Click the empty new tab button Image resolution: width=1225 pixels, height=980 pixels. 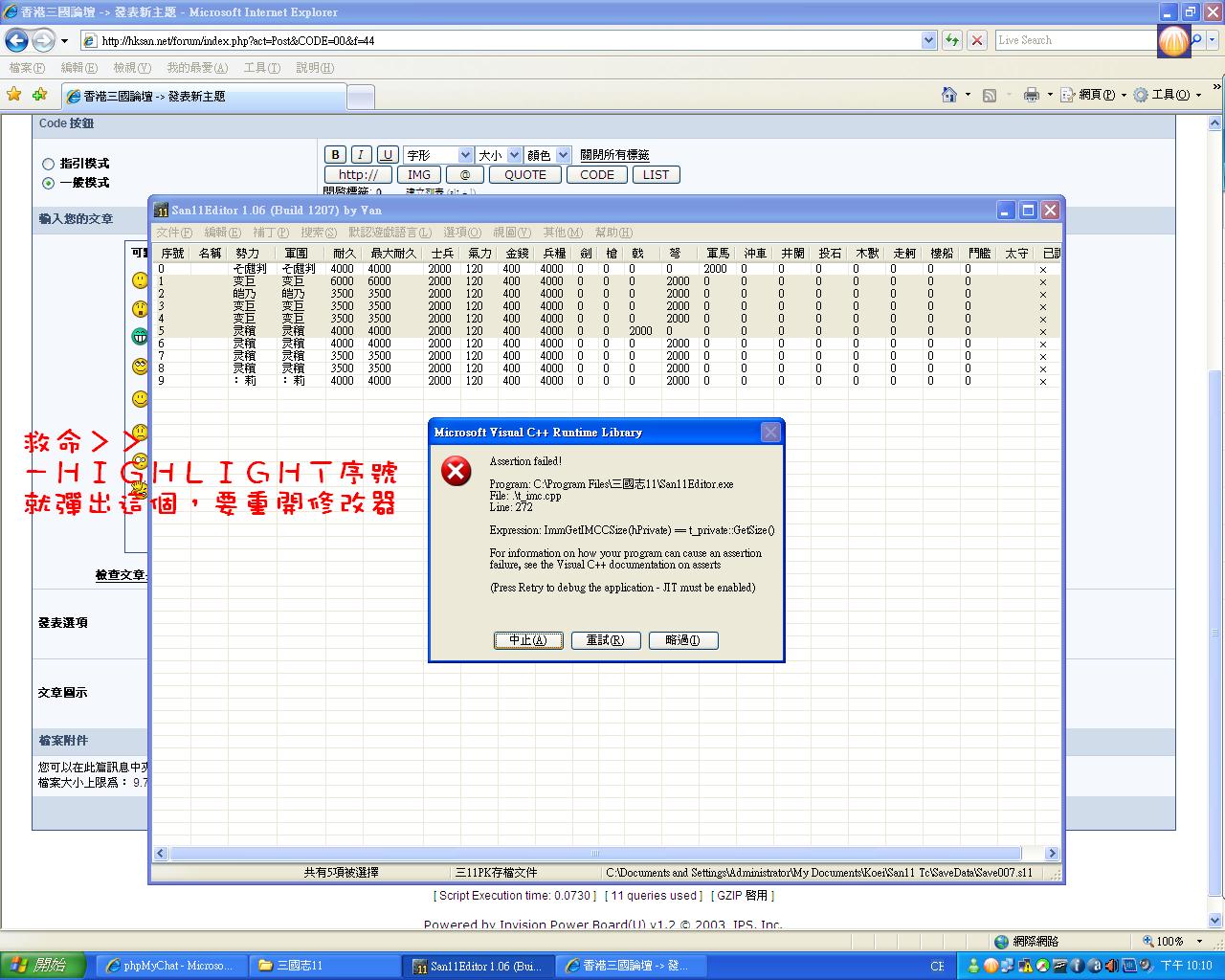pyautogui.click(x=360, y=97)
